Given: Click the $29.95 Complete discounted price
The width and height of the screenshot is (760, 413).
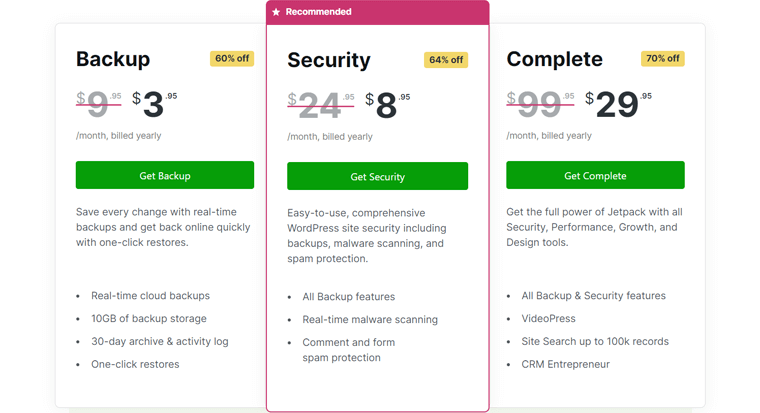Looking at the screenshot, I should [618, 104].
